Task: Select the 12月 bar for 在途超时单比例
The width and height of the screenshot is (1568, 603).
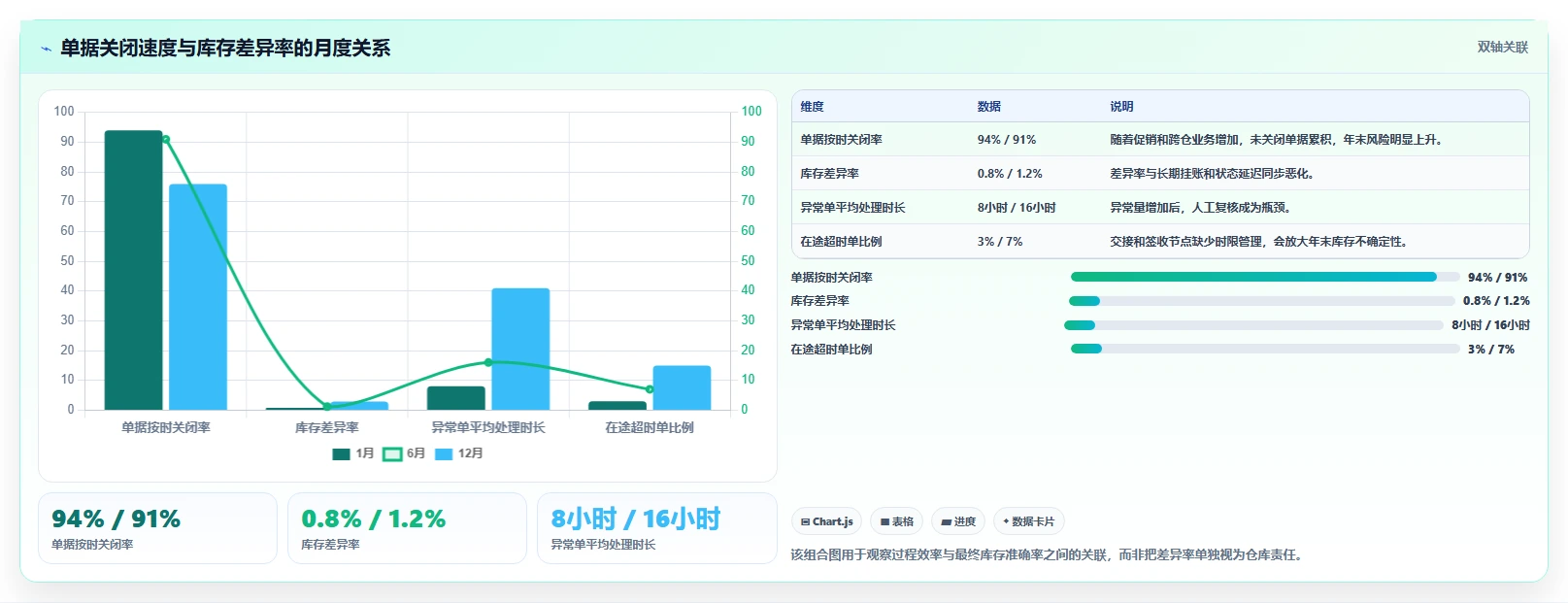Action: [682, 387]
